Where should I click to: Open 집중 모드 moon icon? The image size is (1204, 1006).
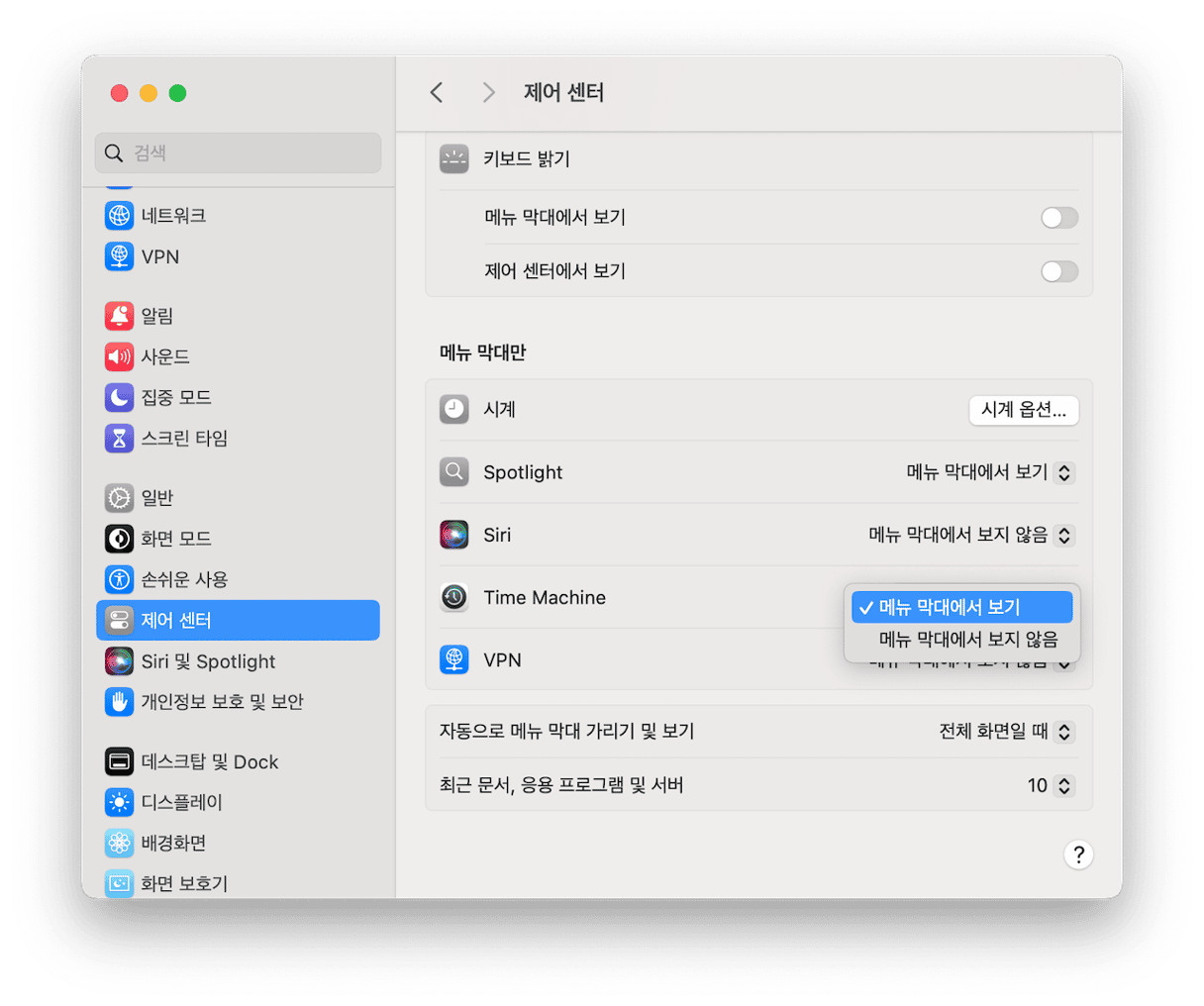pos(119,397)
